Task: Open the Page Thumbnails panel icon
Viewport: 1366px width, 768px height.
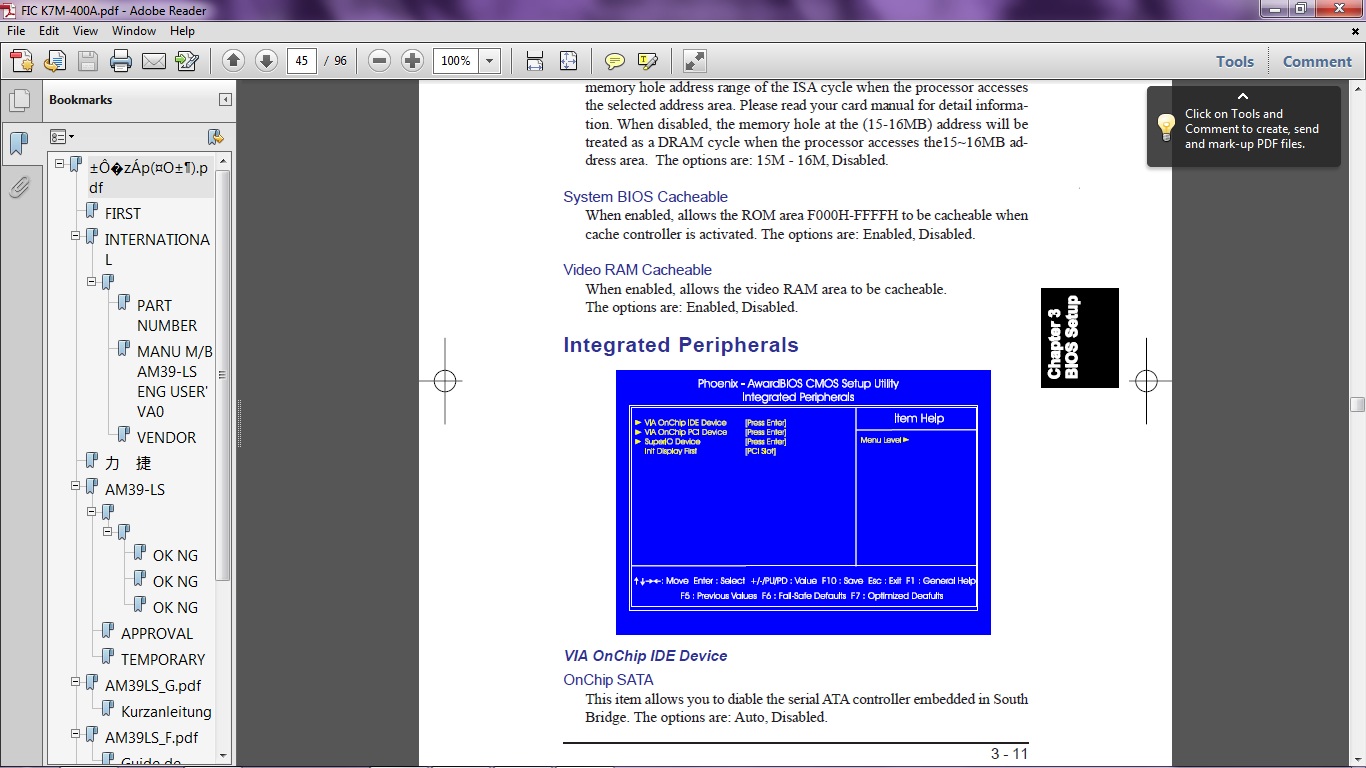Action: [x=19, y=100]
